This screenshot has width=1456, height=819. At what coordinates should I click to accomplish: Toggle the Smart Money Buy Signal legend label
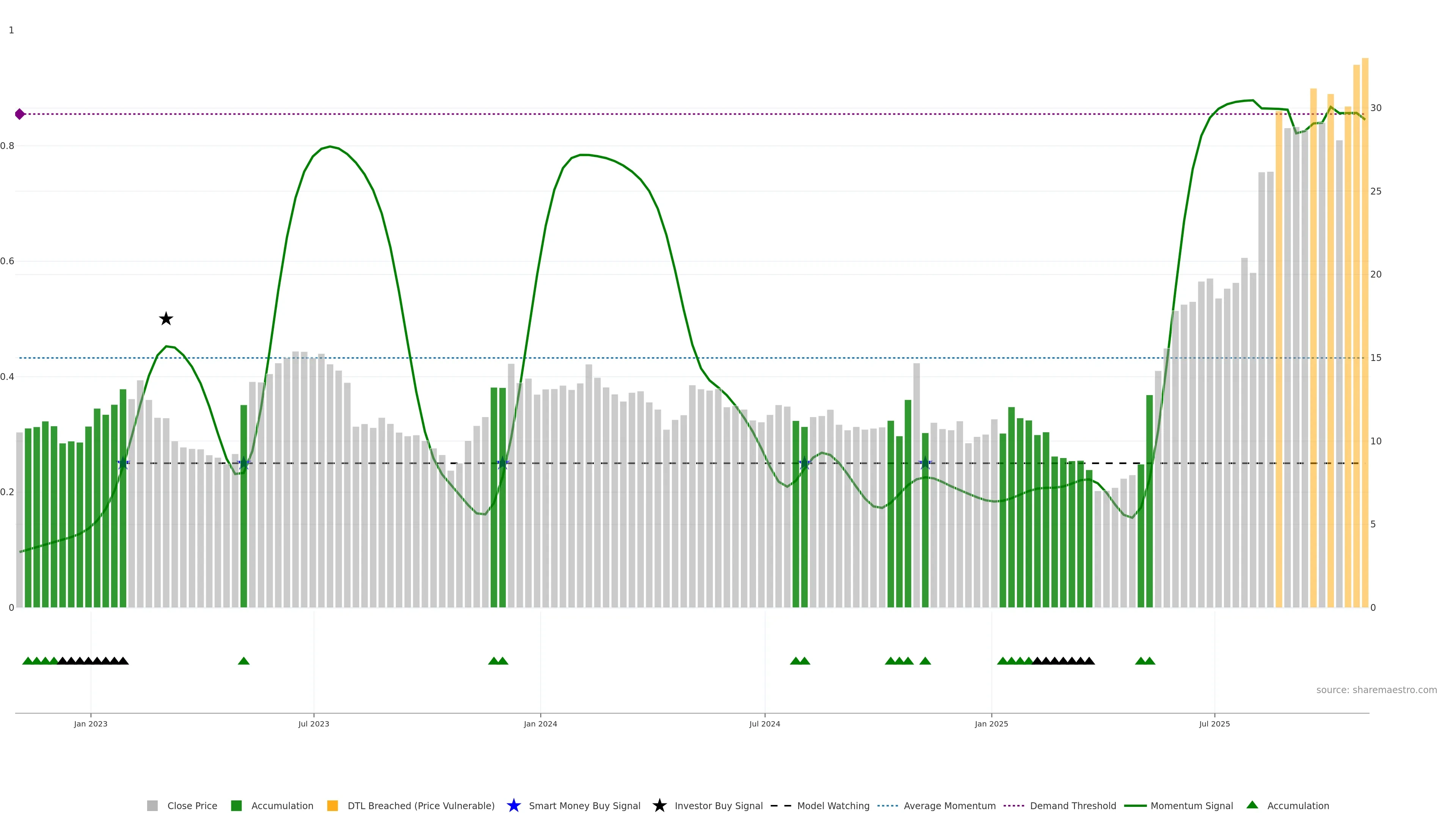coord(584,805)
